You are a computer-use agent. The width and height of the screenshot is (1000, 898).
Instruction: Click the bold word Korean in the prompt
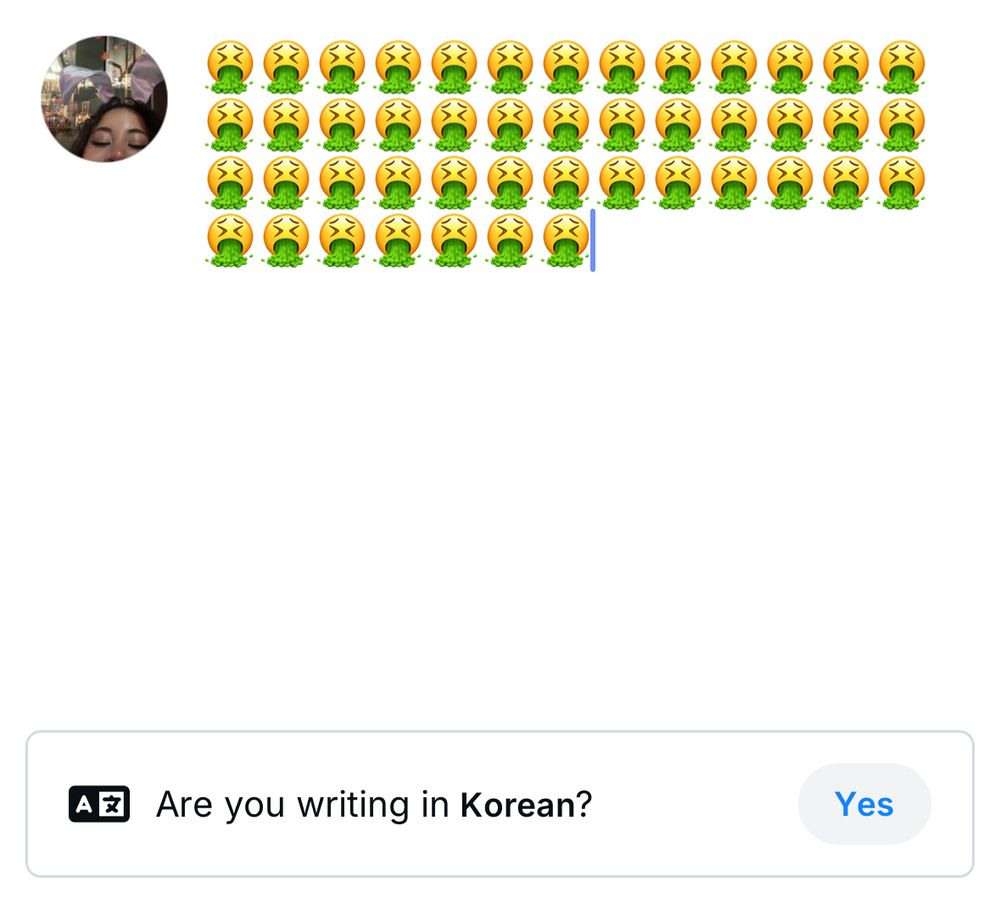coord(517,804)
